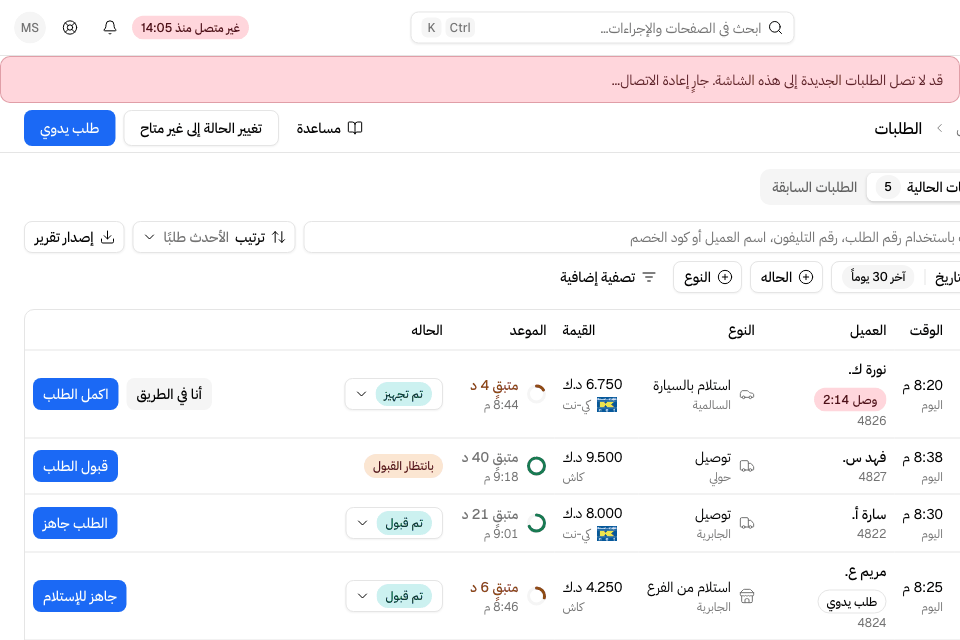Open the ترتيب الأحدث طلبًا sort dropdown
960x640 pixels.
[214, 237]
